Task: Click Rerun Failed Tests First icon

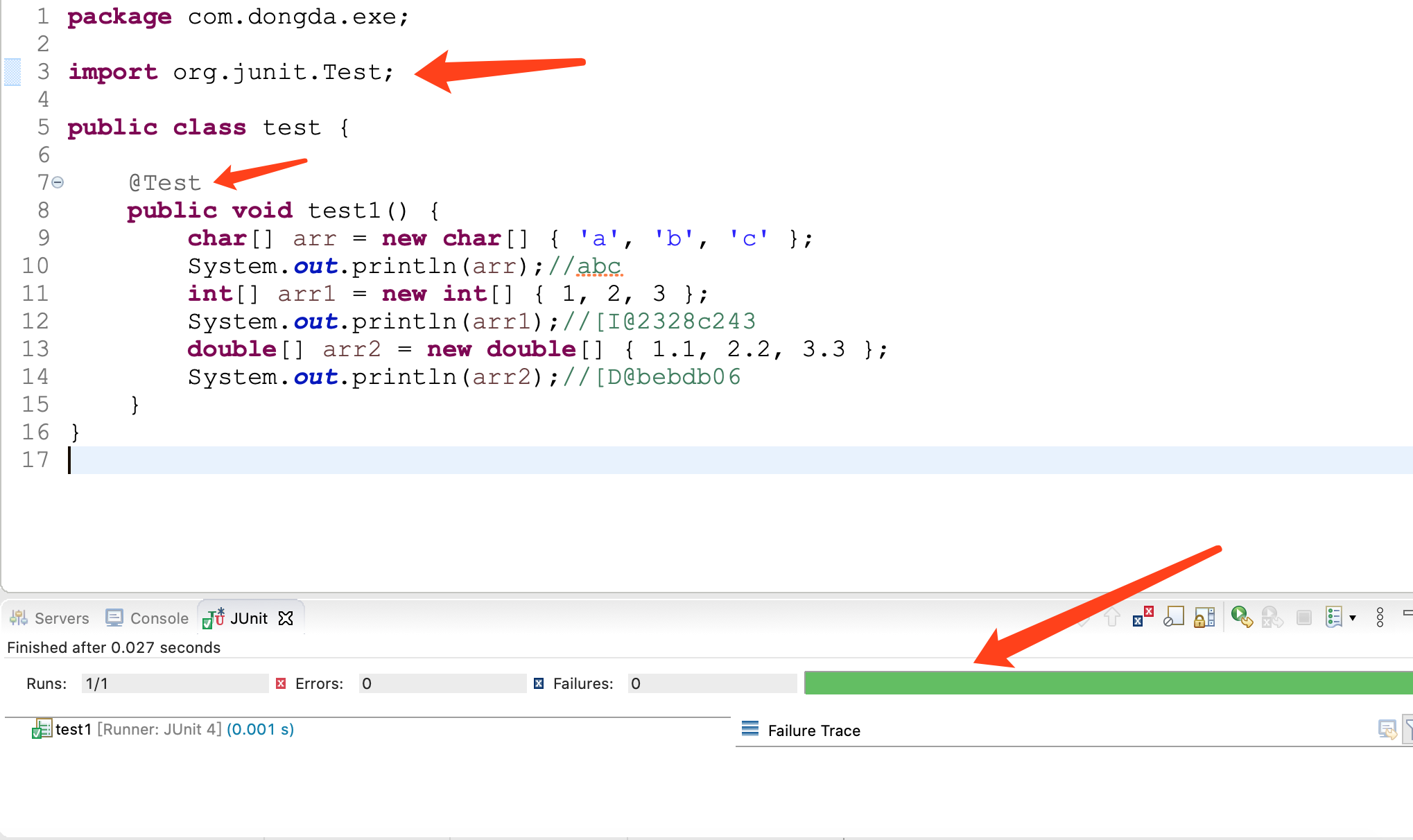Action: tap(1272, 616)
